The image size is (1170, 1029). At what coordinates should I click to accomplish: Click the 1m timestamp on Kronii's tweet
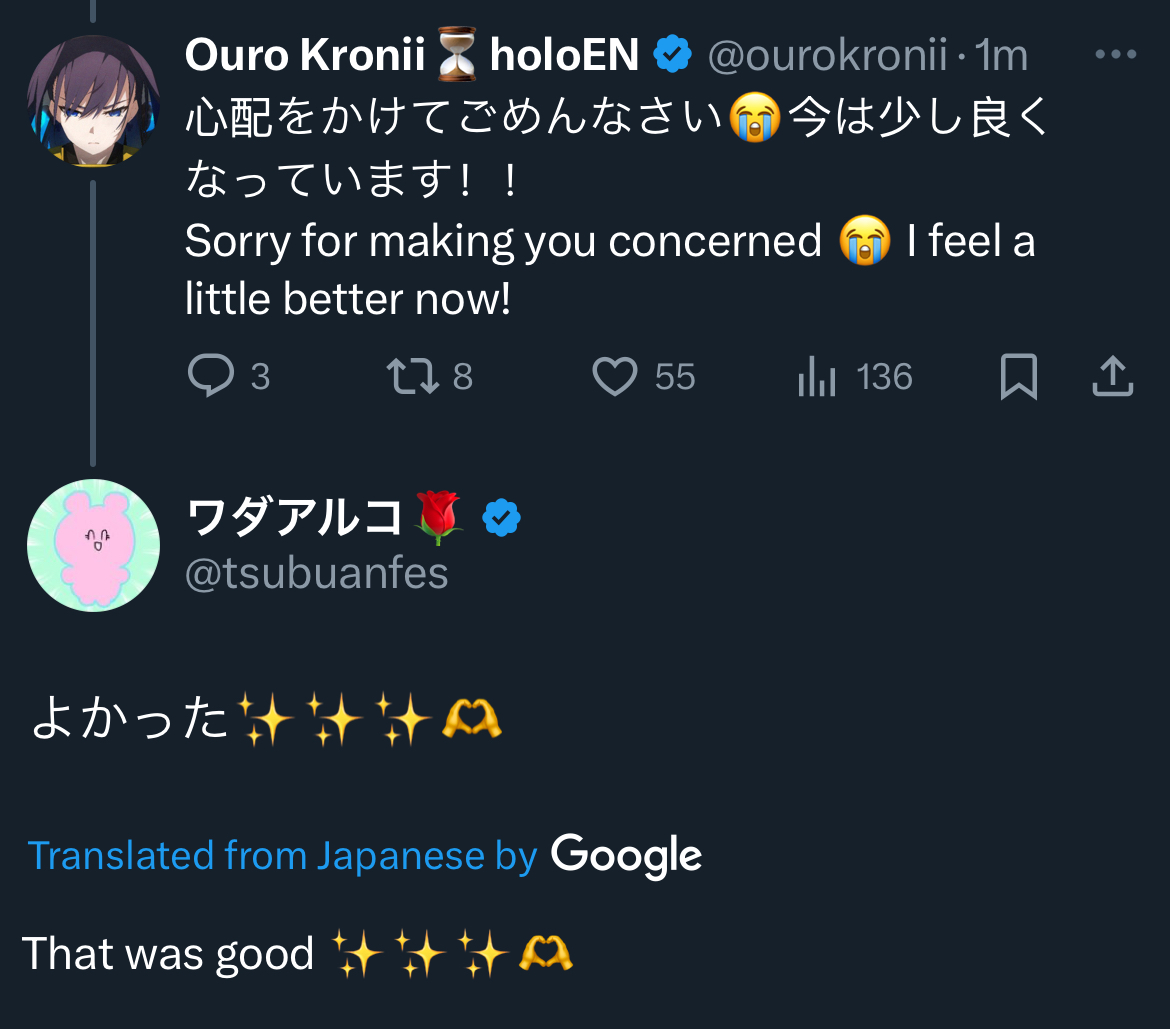point(1000,56)
